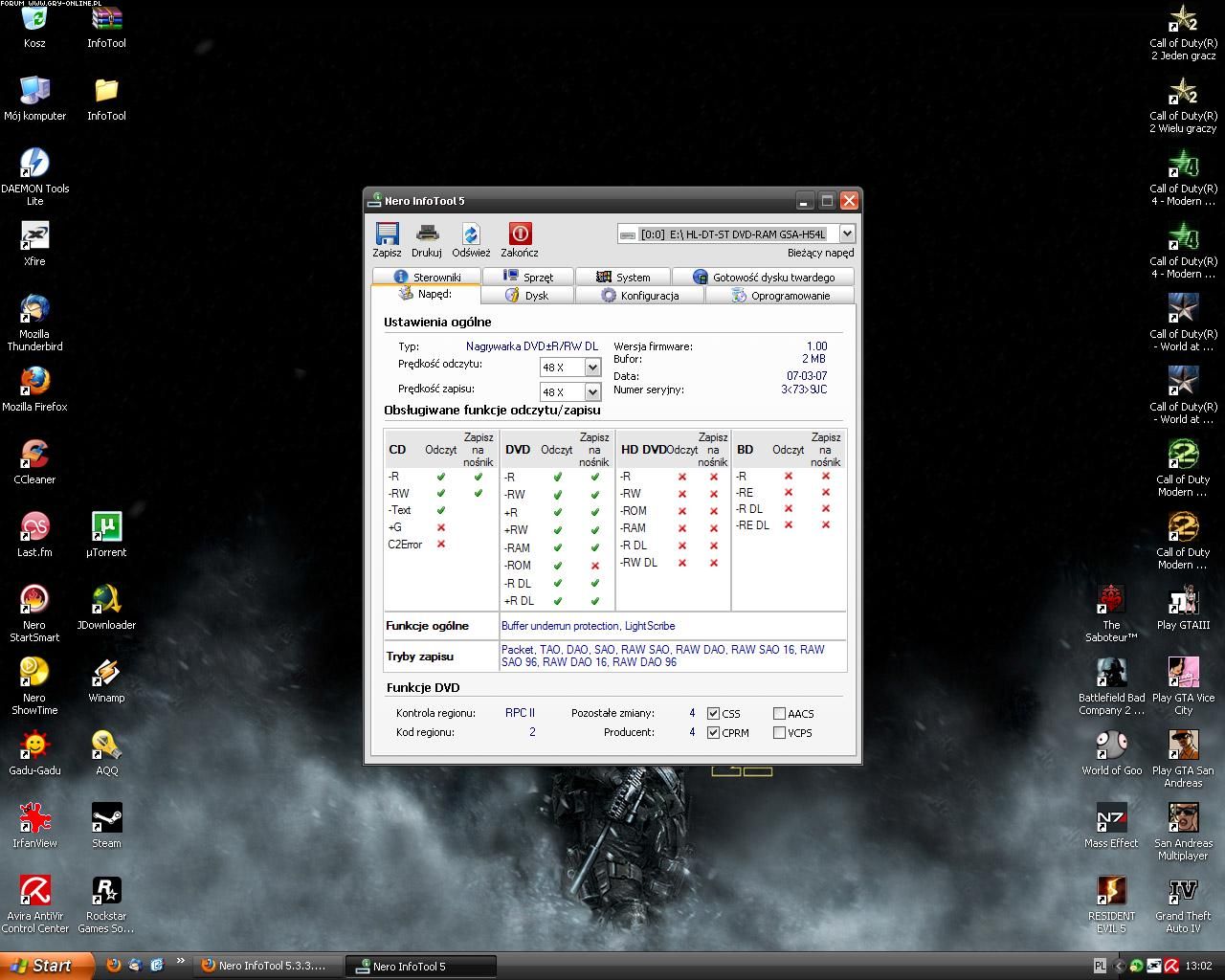
Task: Click the Zapisz save icon
Action: [x=387, y=234]
